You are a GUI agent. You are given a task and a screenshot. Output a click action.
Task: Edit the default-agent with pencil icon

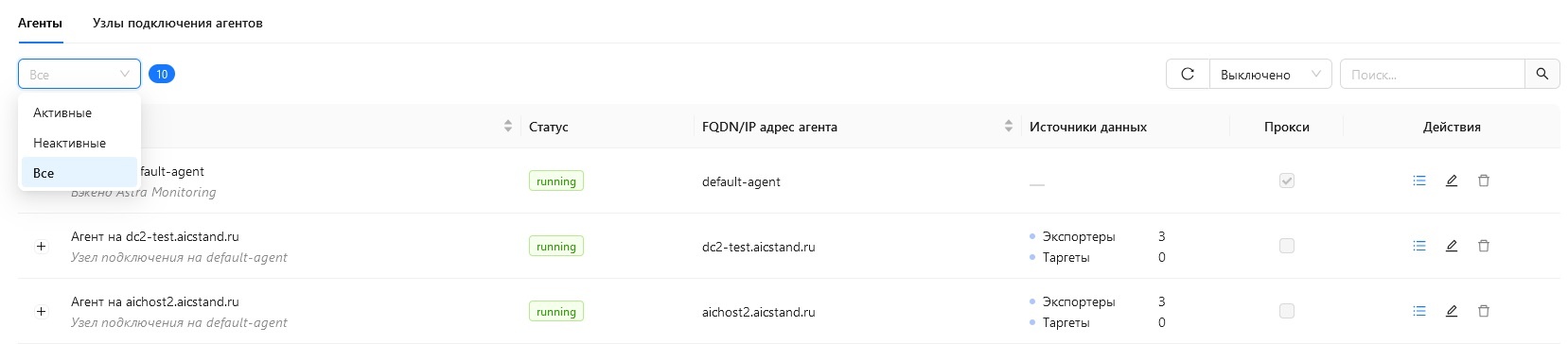pos(1452,181)
